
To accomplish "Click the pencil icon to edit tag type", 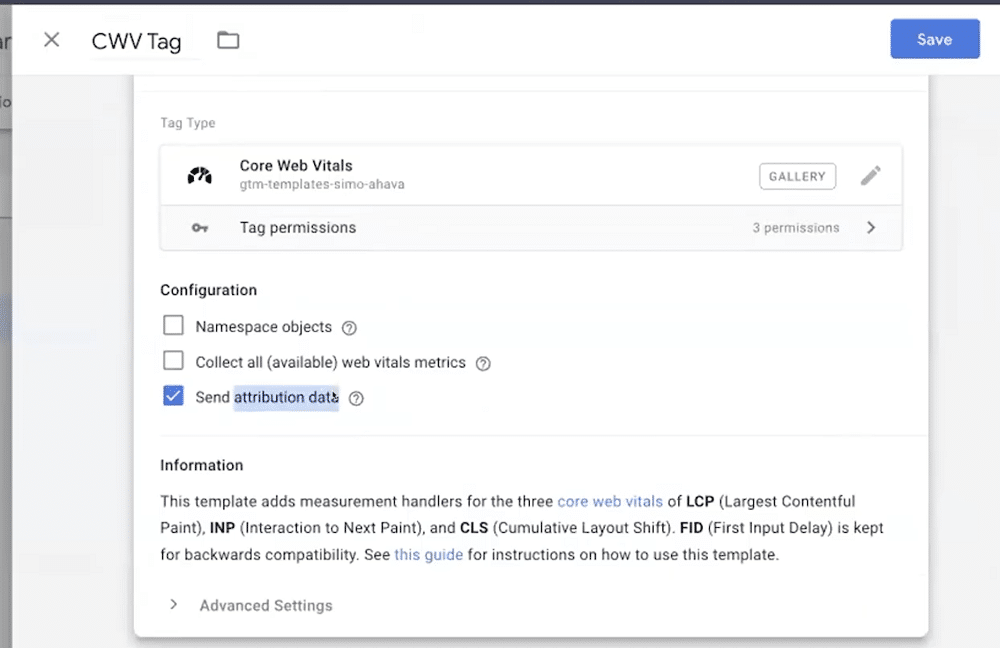I will click(x=871, y=174).
